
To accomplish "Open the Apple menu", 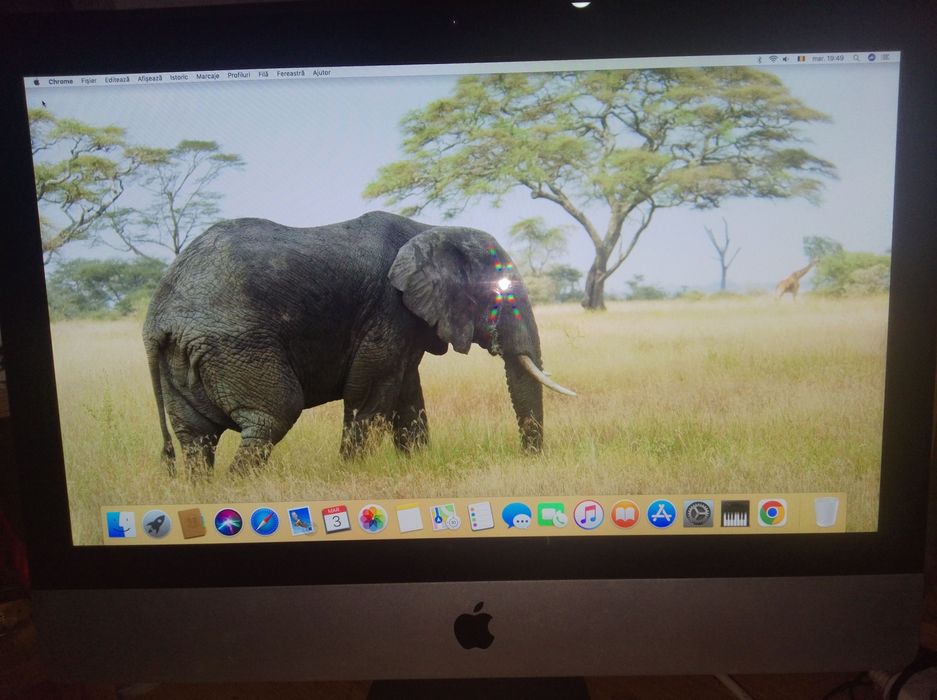I will [x=36, y=82].
